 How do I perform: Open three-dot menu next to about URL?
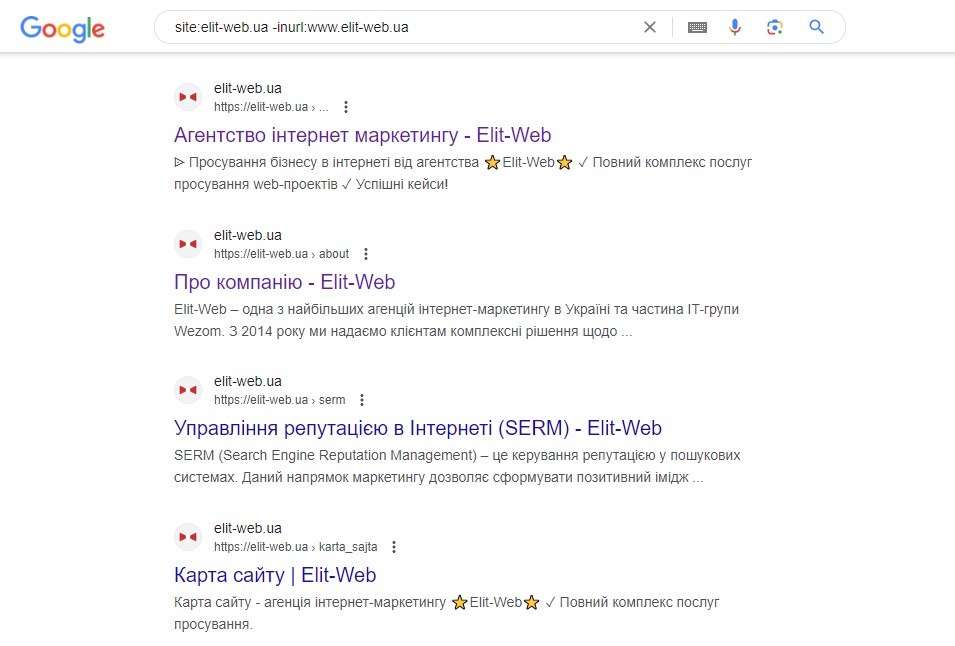click(x=366, y=254)
